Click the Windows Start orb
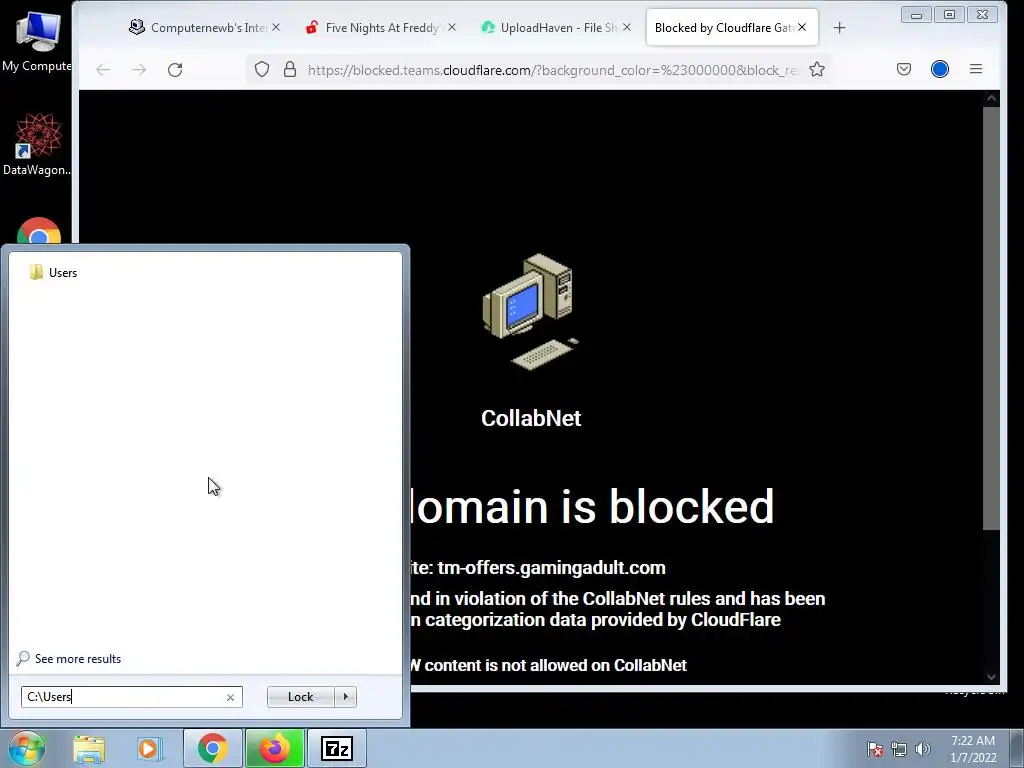Viewport: 1024px width, 768px height. 26,748
